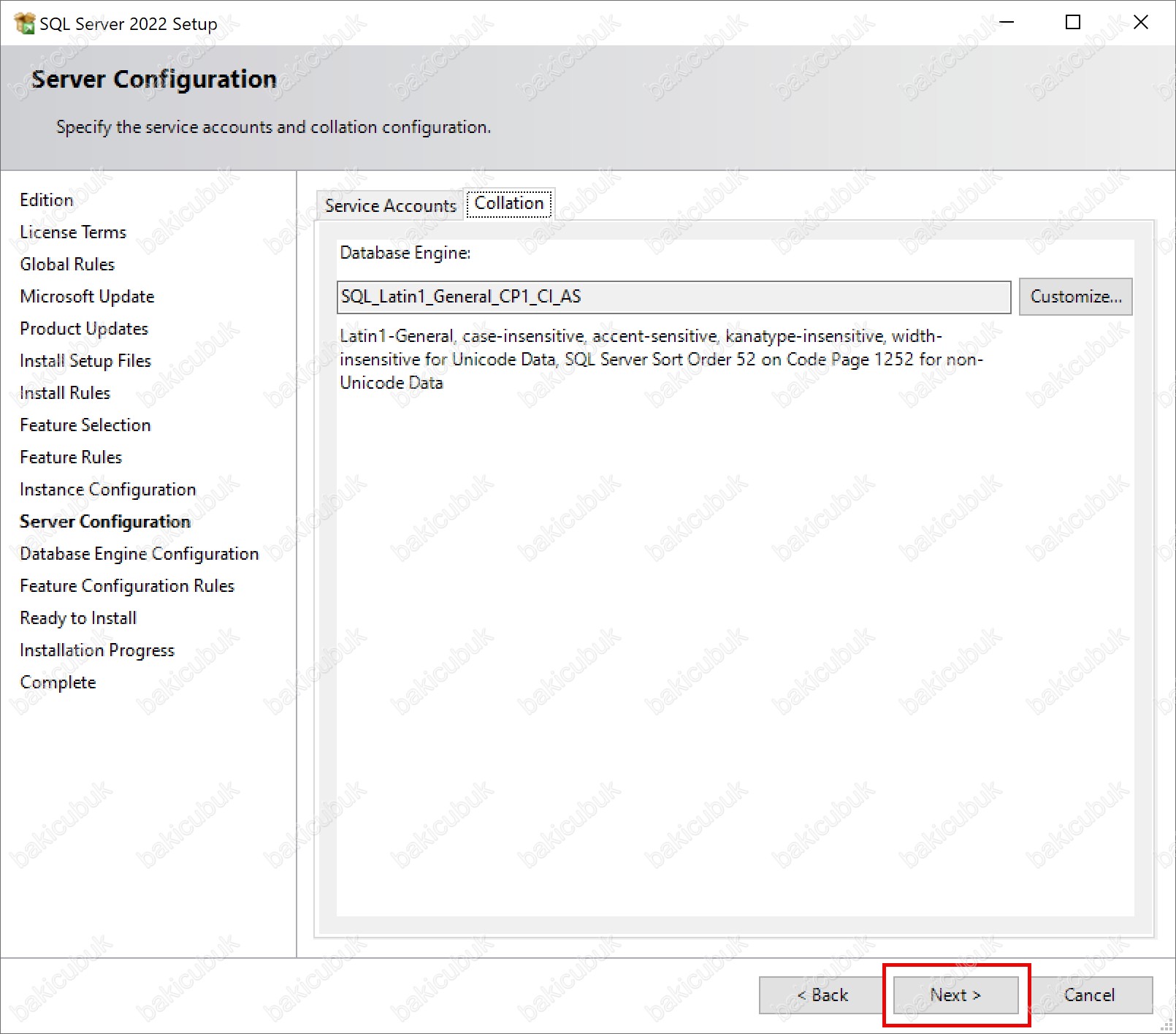Go to previous step with Back button

822,995
